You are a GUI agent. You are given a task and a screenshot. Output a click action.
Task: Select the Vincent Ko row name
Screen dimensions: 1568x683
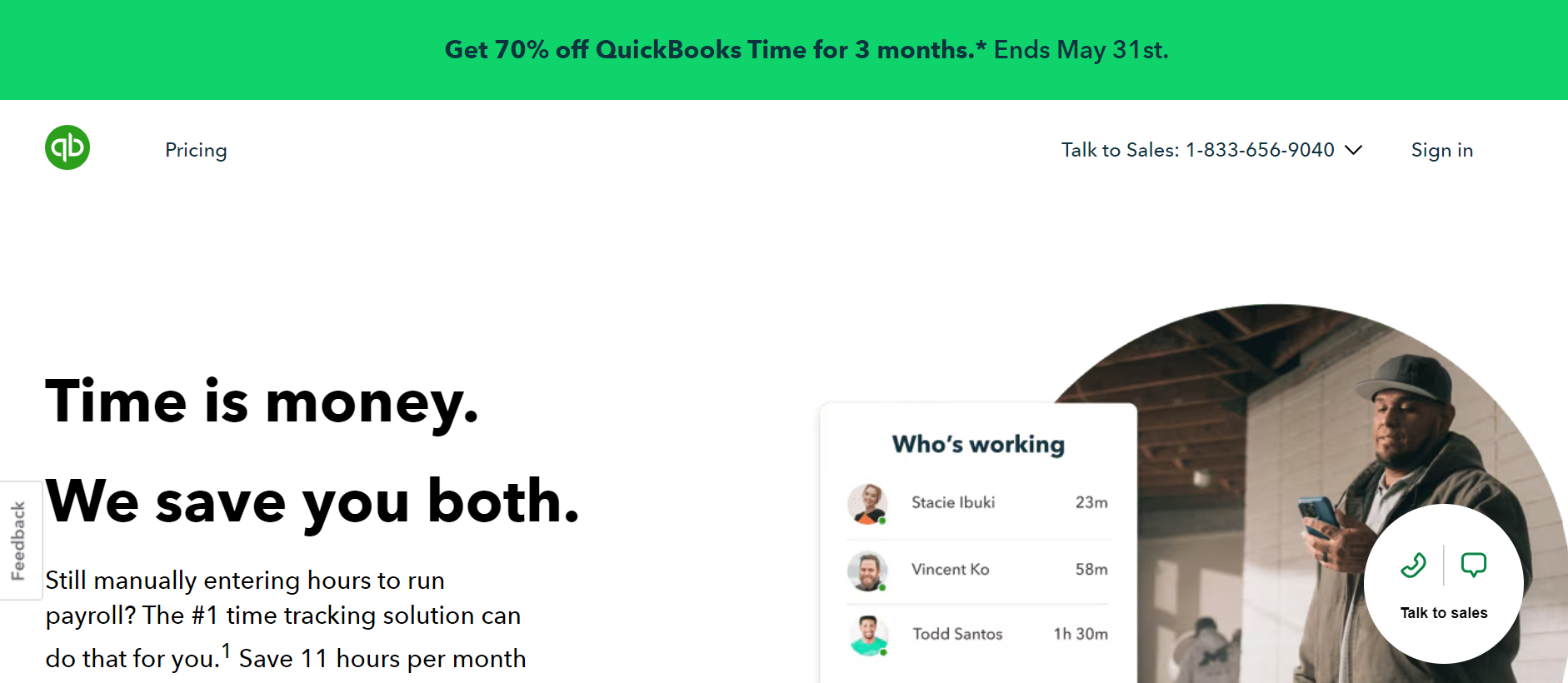tap(950, 569)
